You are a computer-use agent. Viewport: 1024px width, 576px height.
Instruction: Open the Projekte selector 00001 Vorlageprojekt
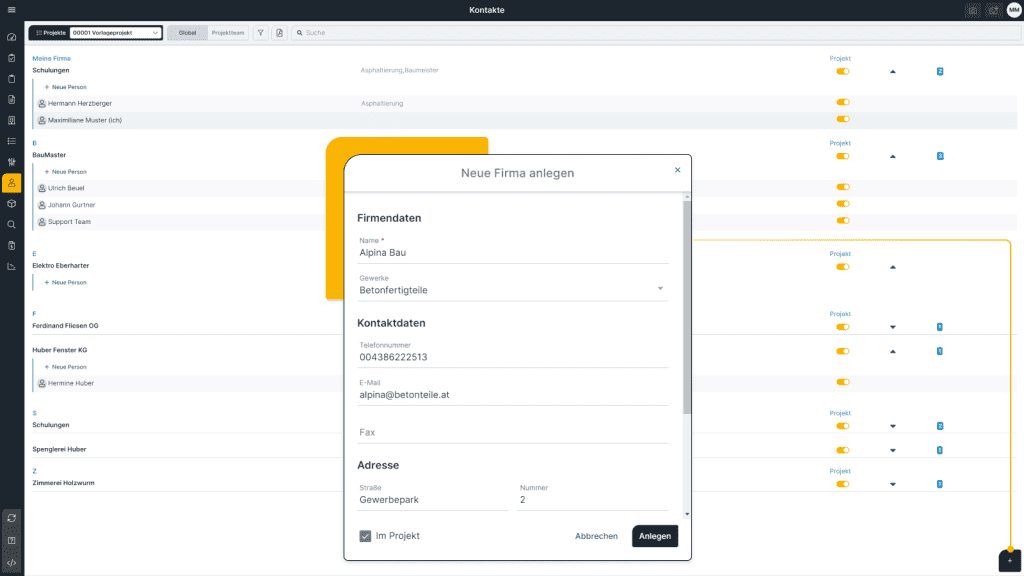(x=114, y=33)
